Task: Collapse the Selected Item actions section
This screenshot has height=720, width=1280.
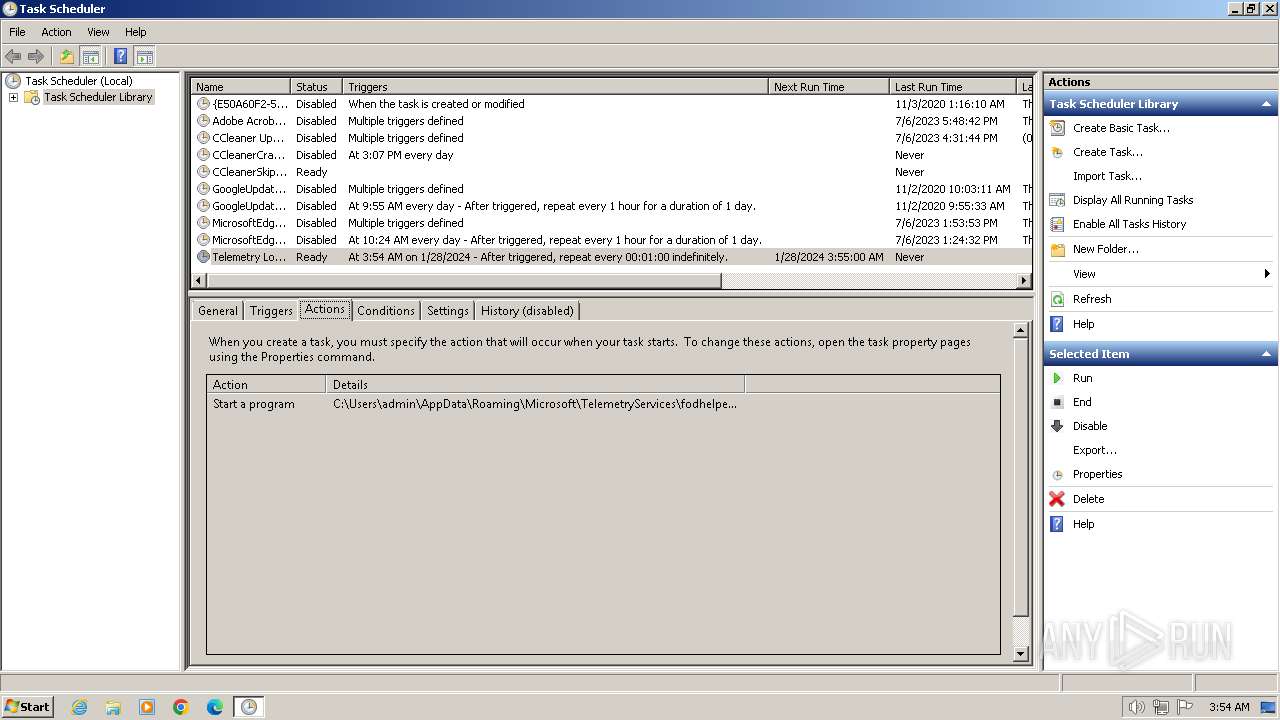Action: point(1266,354)
